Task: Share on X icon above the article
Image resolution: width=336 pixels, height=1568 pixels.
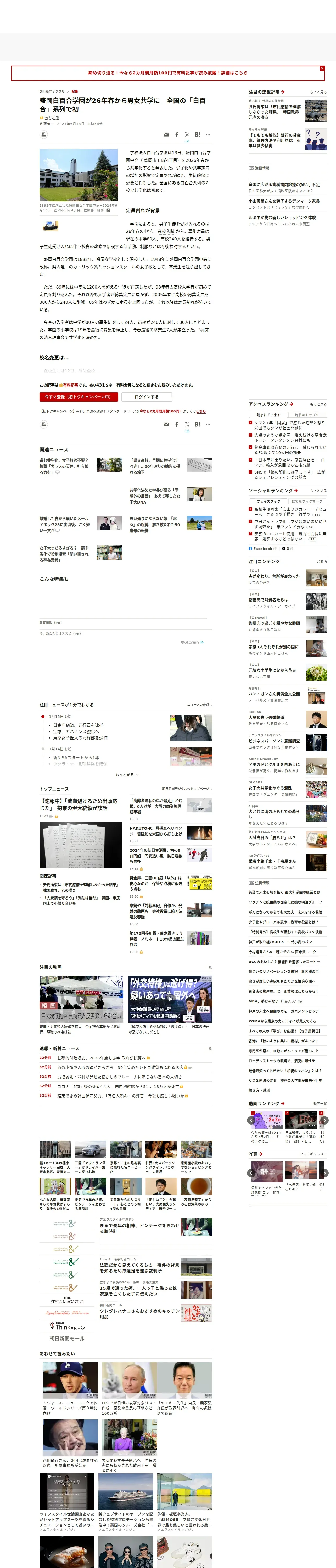Action: point(187,135)
